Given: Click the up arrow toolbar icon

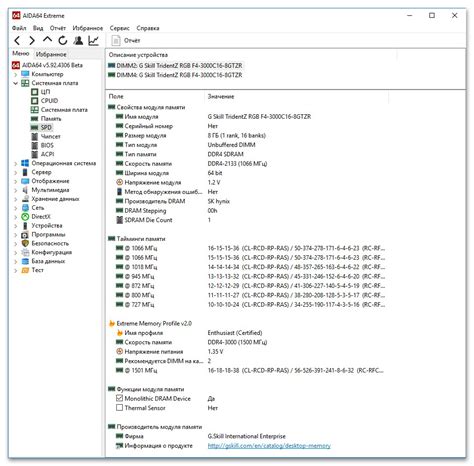Looking at the screenshot, I should tap(47, 40).
